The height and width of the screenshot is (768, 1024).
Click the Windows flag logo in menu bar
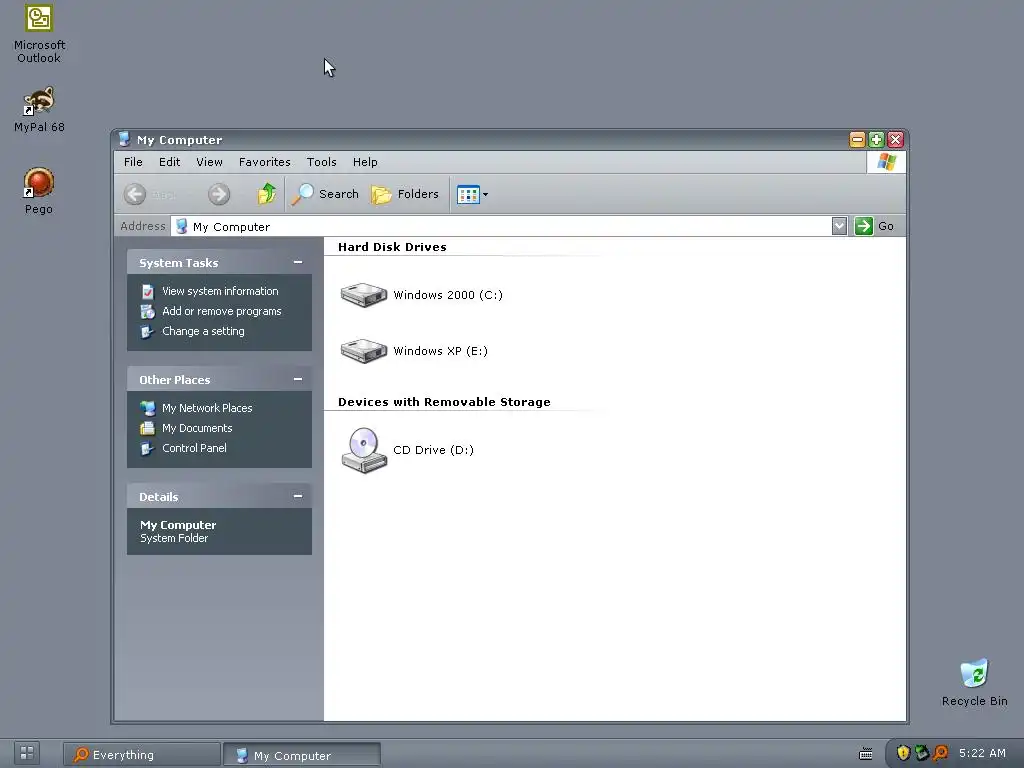click(886, 162)
